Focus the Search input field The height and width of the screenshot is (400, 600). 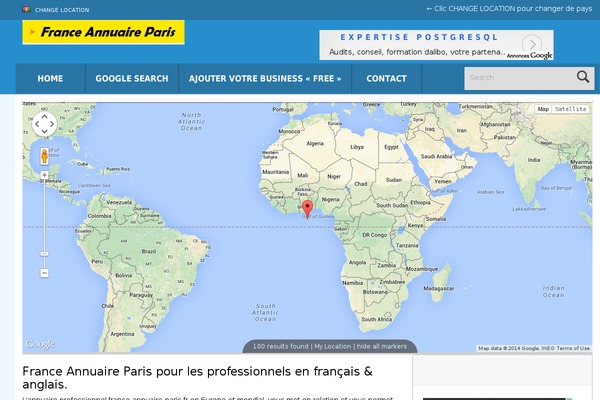click(518, 78)
